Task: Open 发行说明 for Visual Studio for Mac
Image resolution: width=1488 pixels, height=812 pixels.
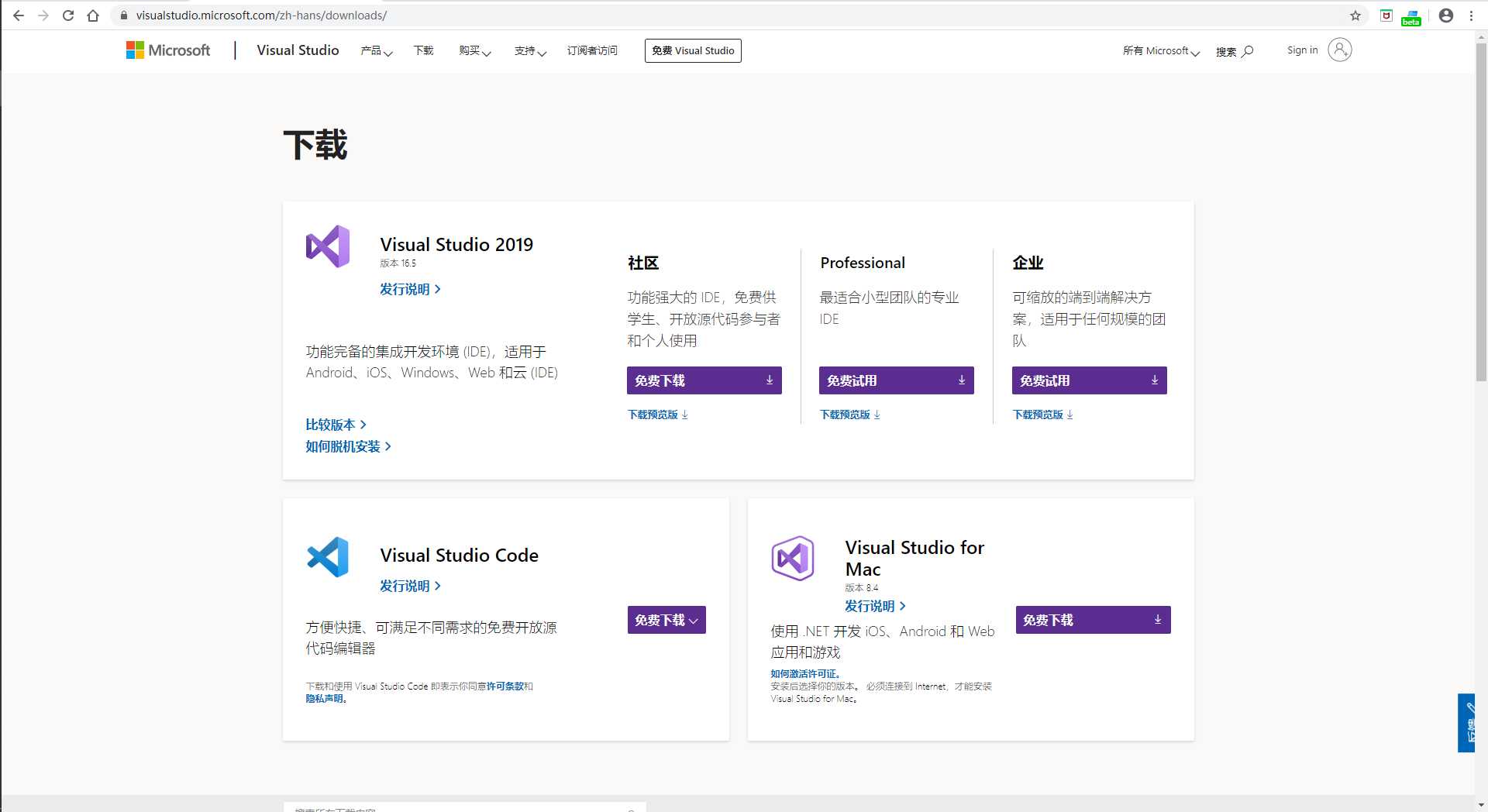Action: pyautogui.click(x=875, y=606)
